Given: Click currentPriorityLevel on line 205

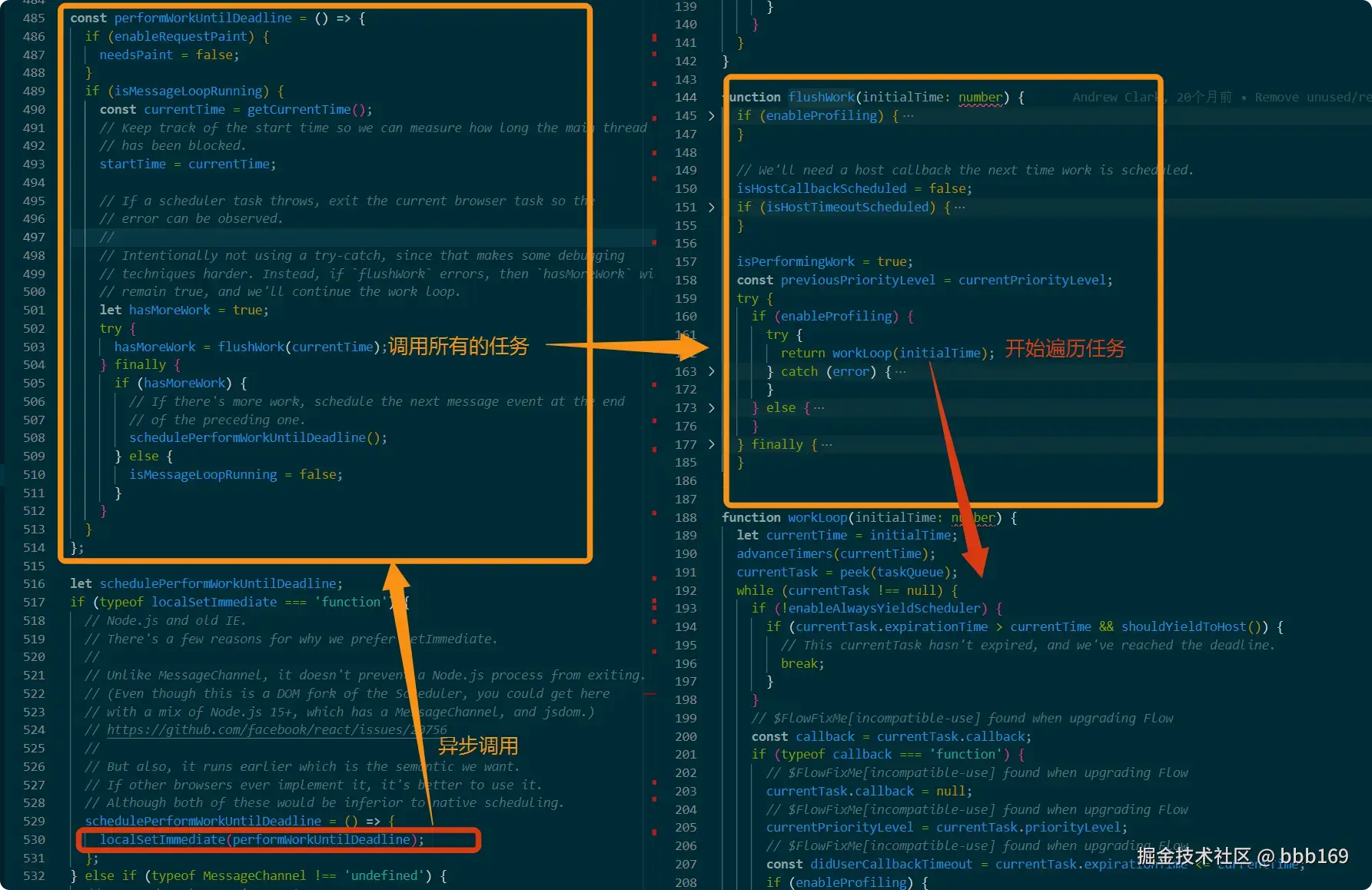Looking at the screenshot, I should 839,828.
